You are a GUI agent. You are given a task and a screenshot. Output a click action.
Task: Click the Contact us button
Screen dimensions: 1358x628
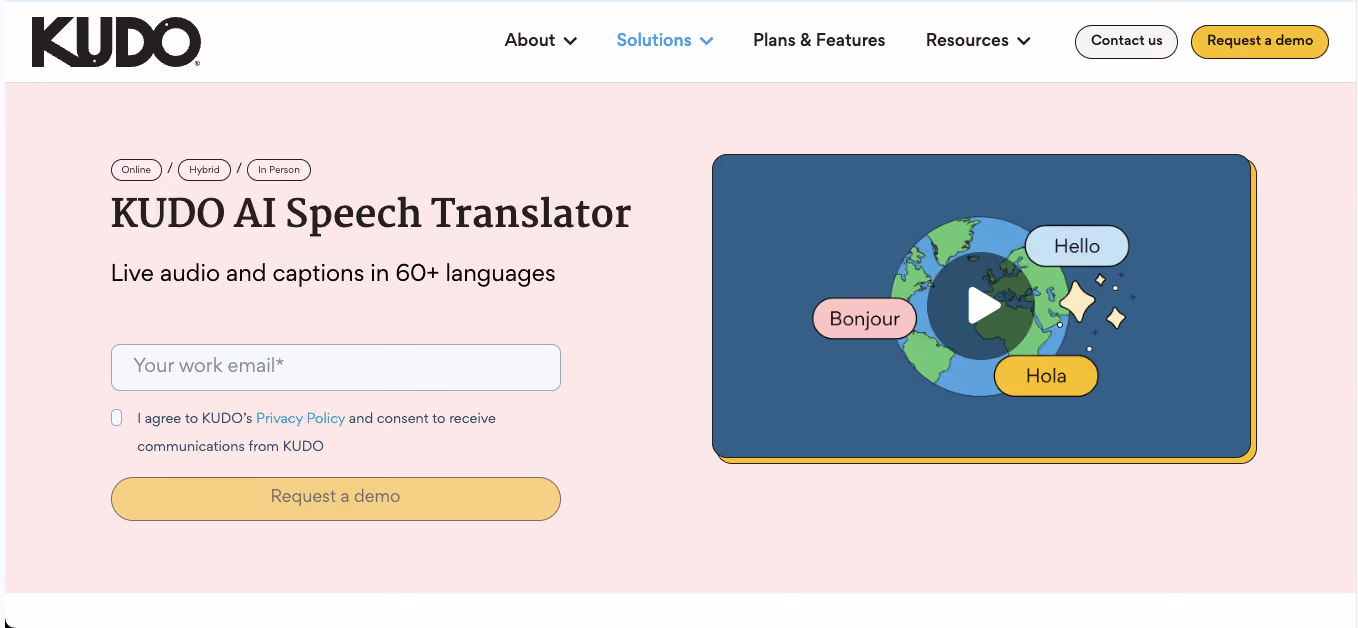1126,41
